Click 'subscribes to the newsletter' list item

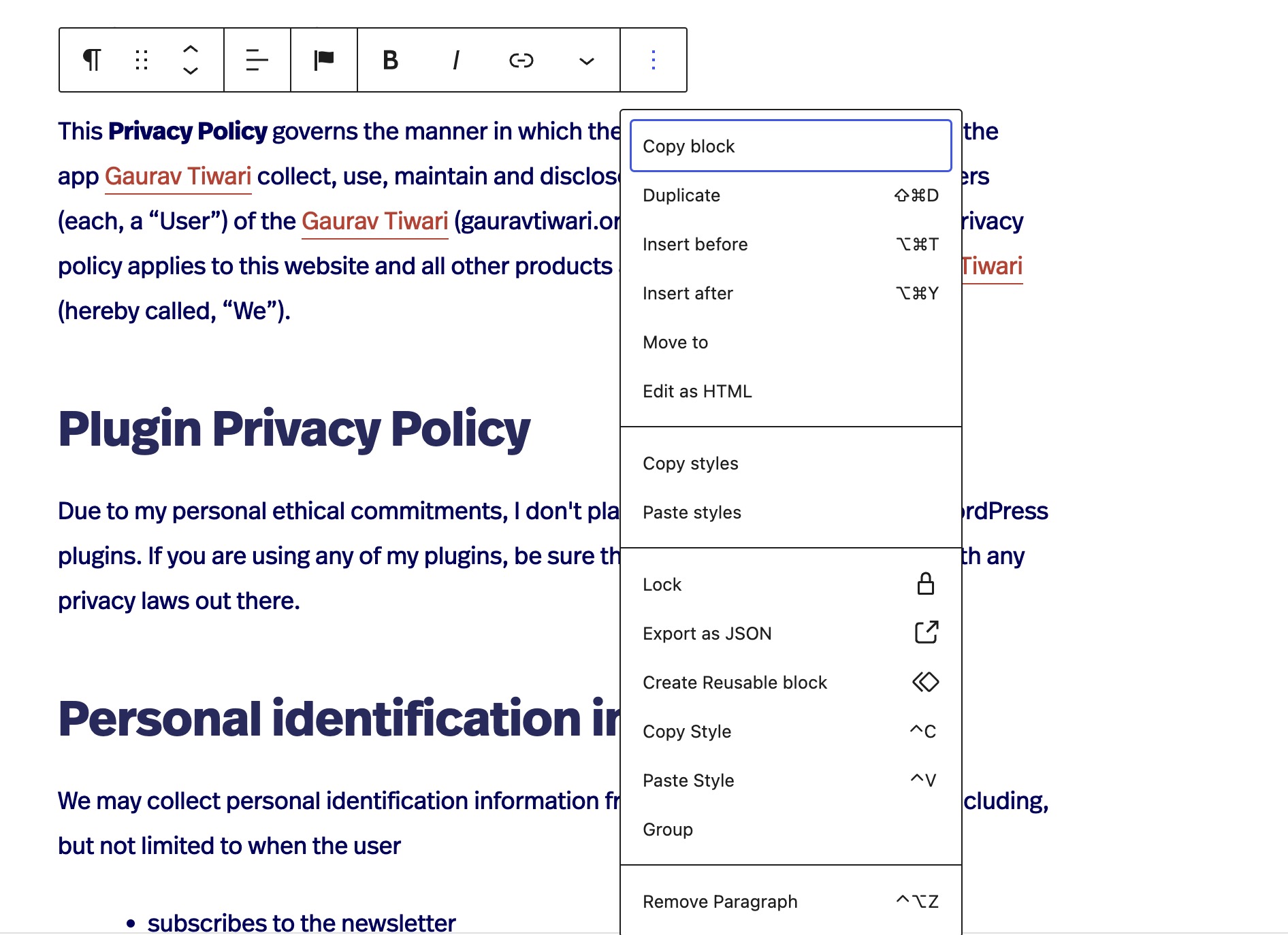pos(302,923)
